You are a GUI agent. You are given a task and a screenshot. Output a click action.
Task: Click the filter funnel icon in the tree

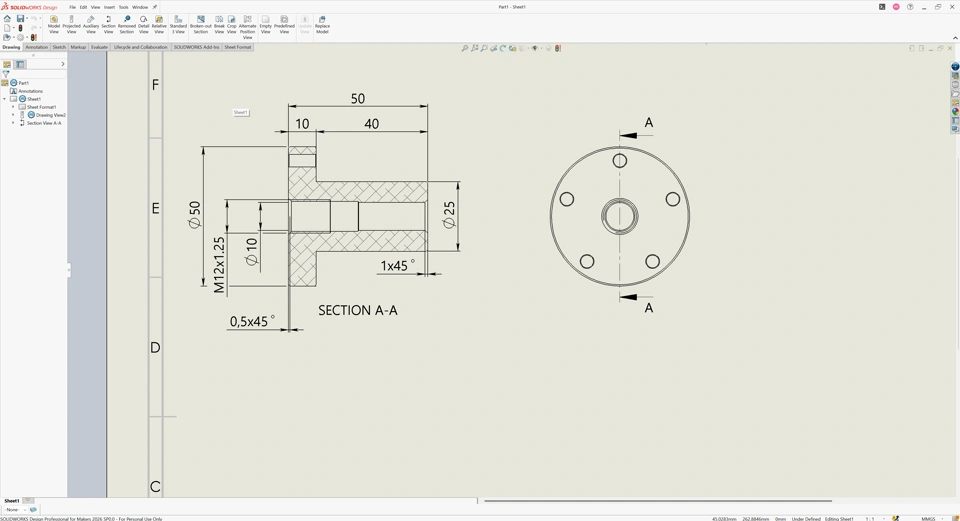pos(6,73)
